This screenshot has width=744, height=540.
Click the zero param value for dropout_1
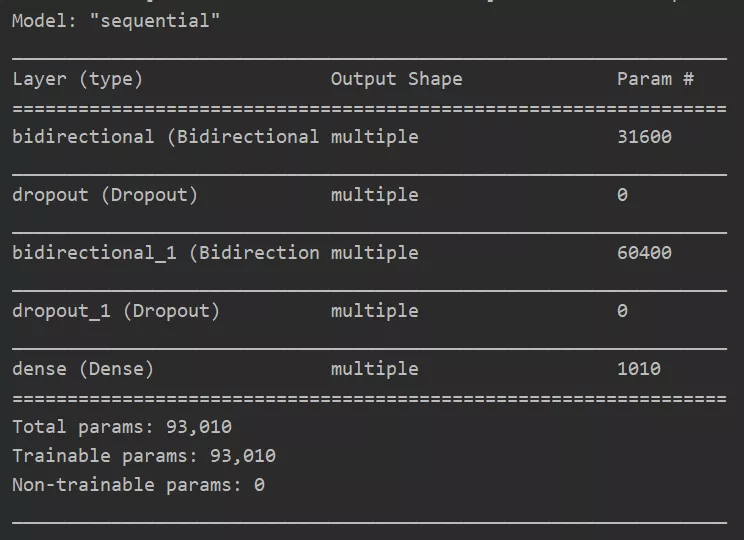click(623, 311)
